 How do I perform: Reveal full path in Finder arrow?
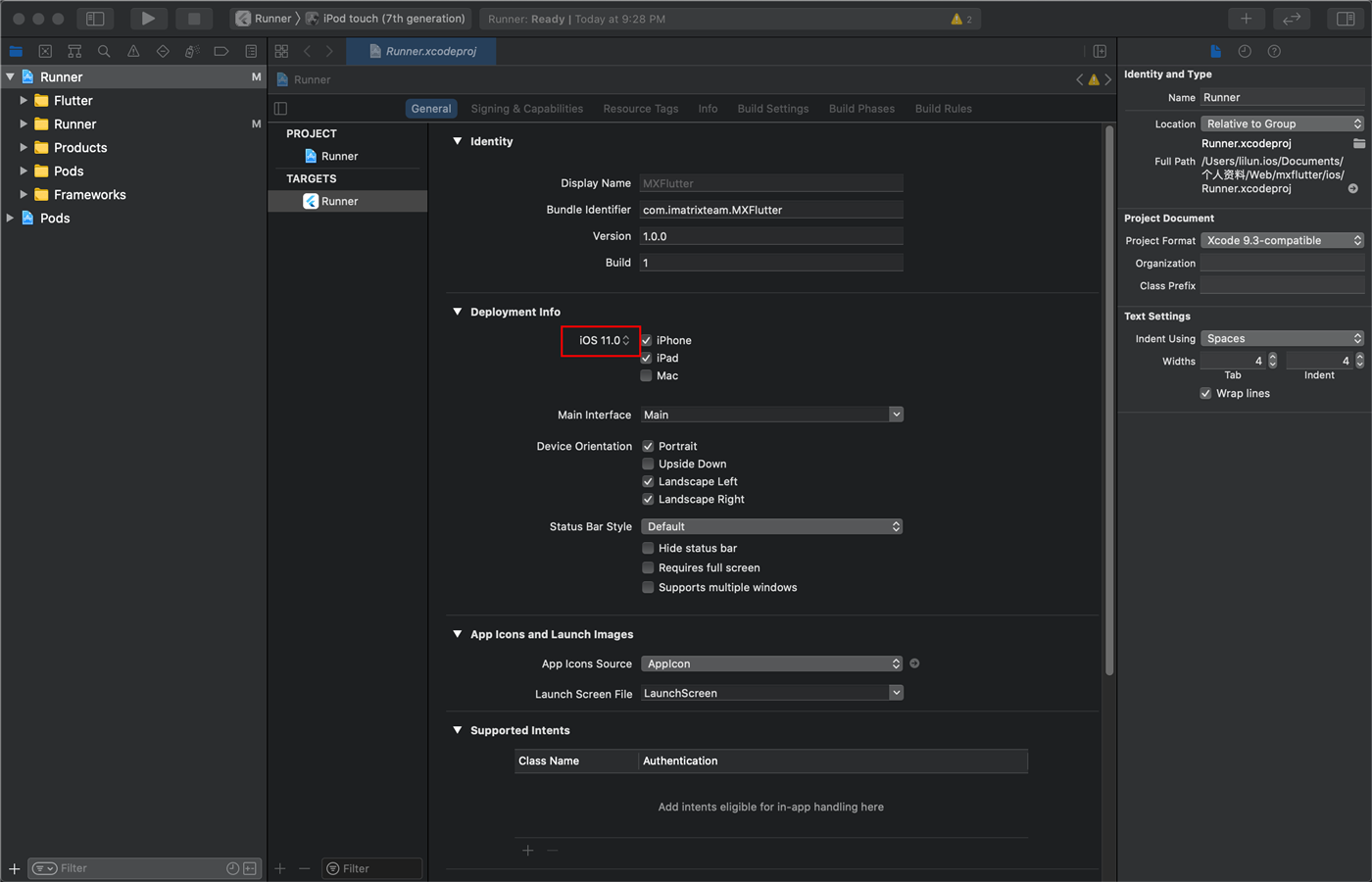1353,189
